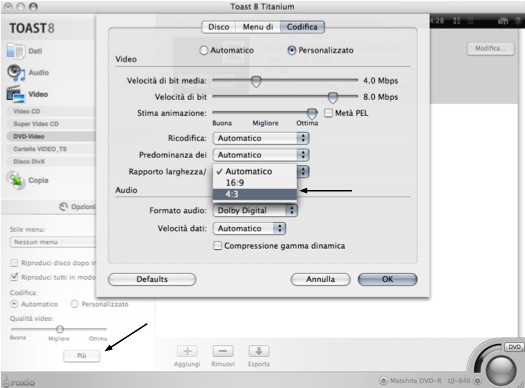Click the Annulla button
The image size is (525, 388).
coord(320,279)
